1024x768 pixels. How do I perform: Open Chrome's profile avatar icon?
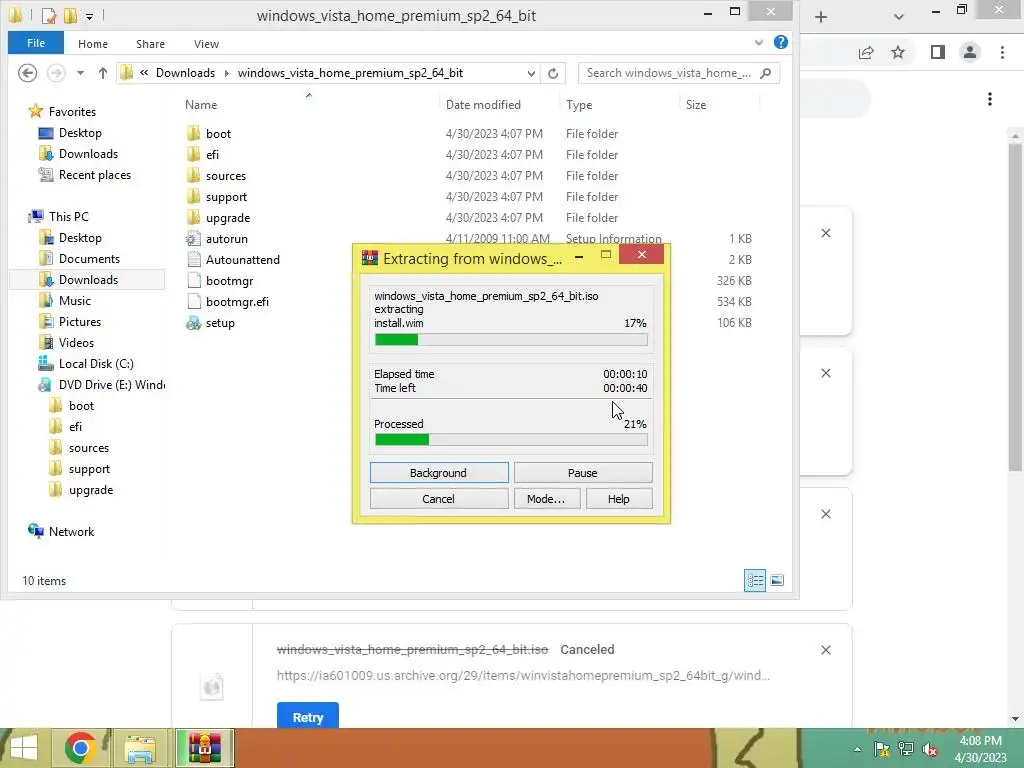[x=970, y=52]
